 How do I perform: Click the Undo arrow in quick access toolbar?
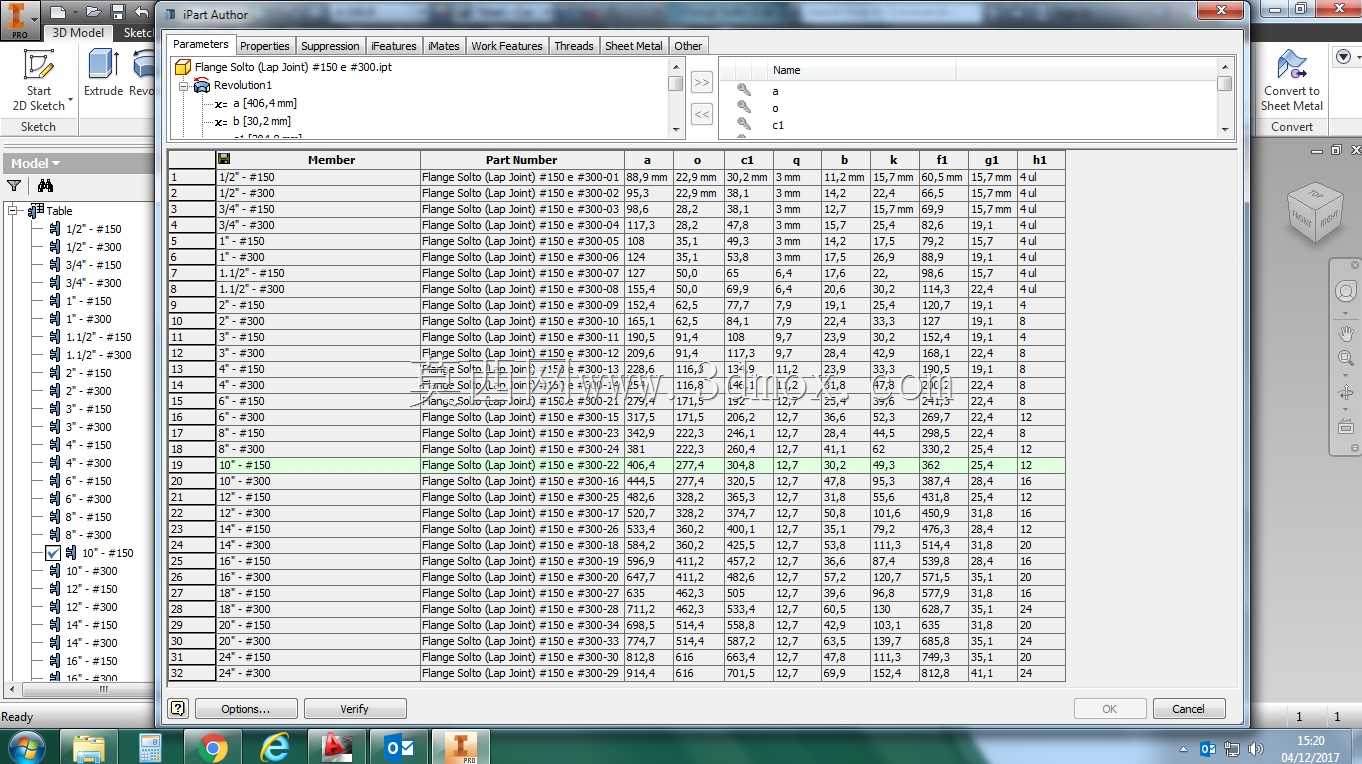click(141, 13)
